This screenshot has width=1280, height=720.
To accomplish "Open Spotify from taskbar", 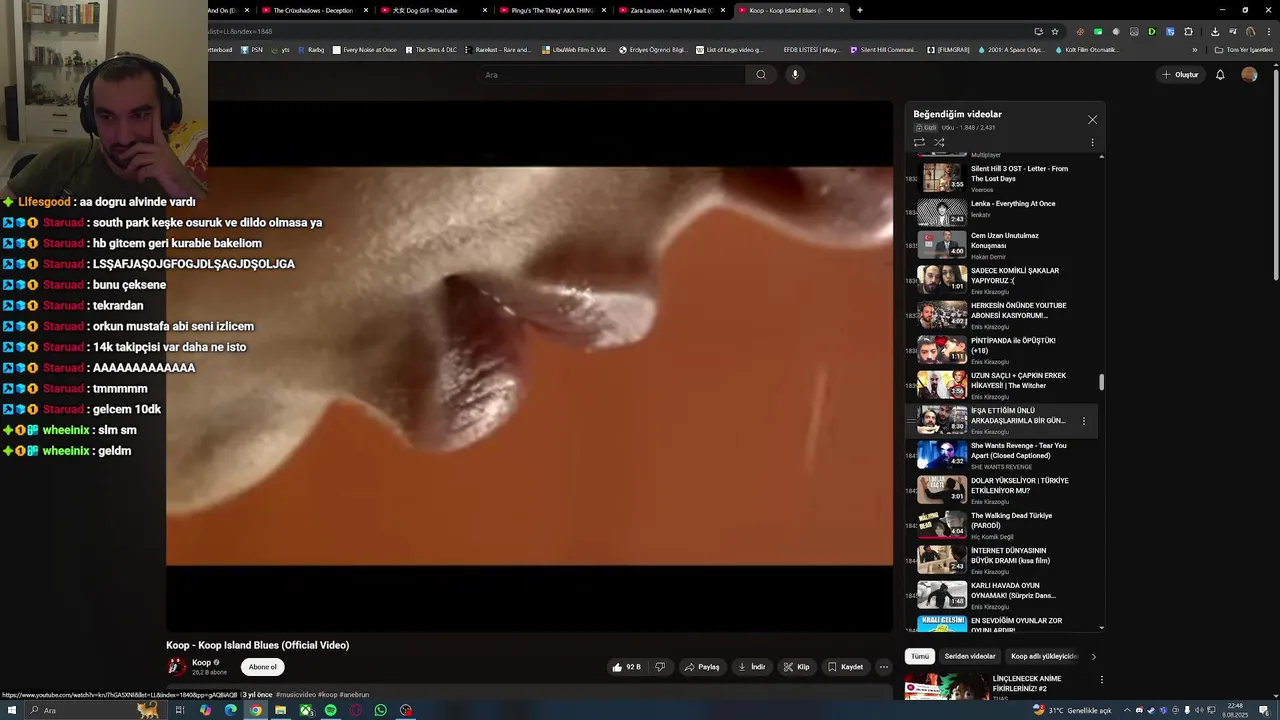I will click(x=330, y=710).
